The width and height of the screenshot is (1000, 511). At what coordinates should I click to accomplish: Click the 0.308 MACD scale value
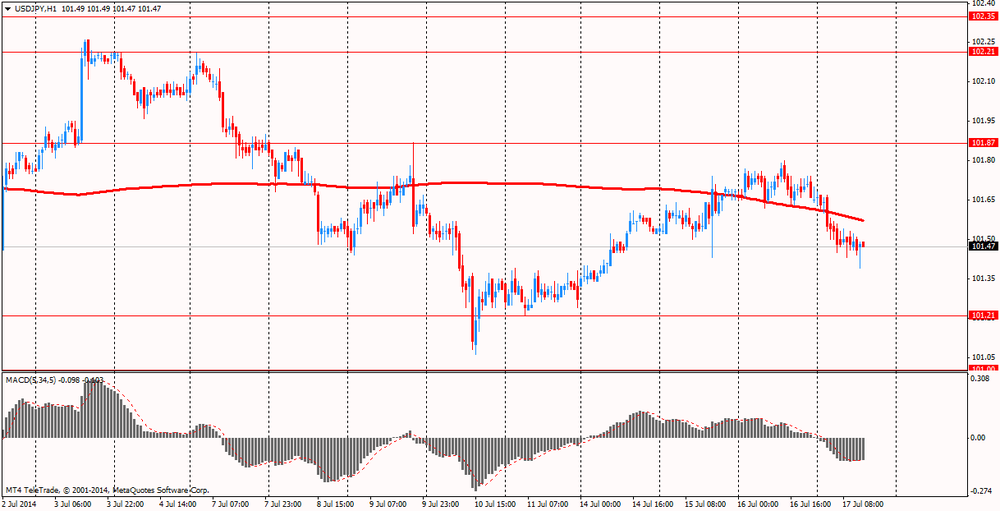point(982,378)
